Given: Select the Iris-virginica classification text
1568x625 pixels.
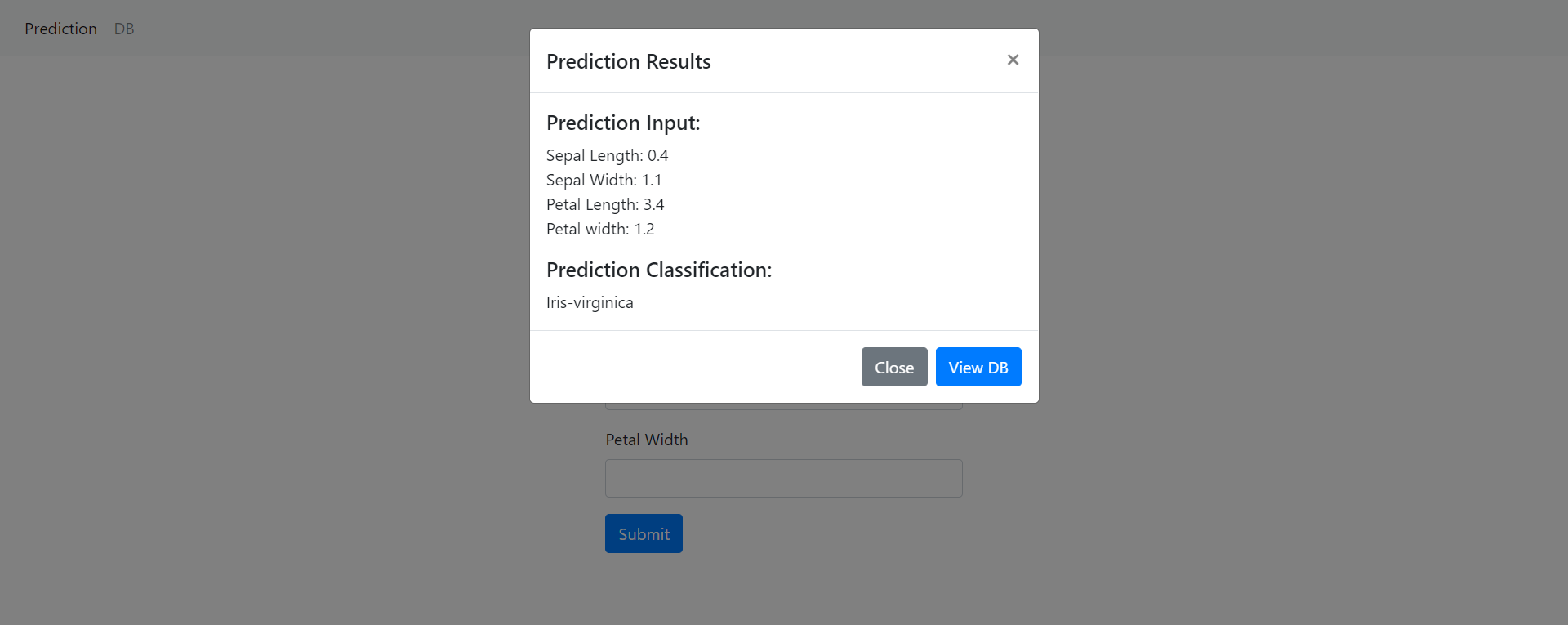Looking at the screenshot, I should pos(590,302).
